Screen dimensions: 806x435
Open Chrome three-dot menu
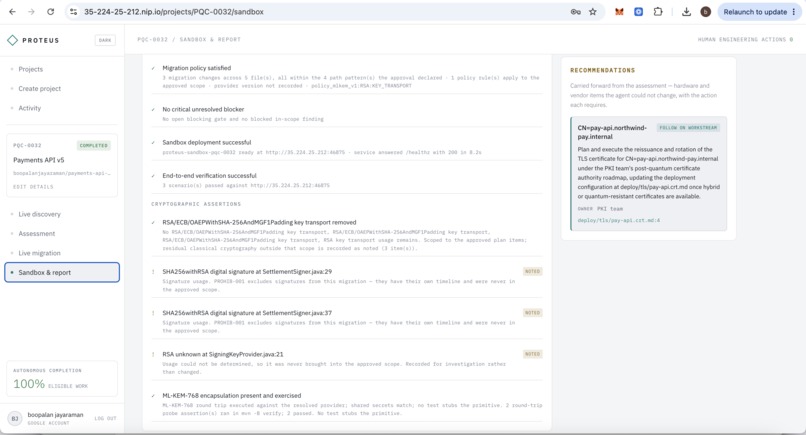click(x=794, y=12)
